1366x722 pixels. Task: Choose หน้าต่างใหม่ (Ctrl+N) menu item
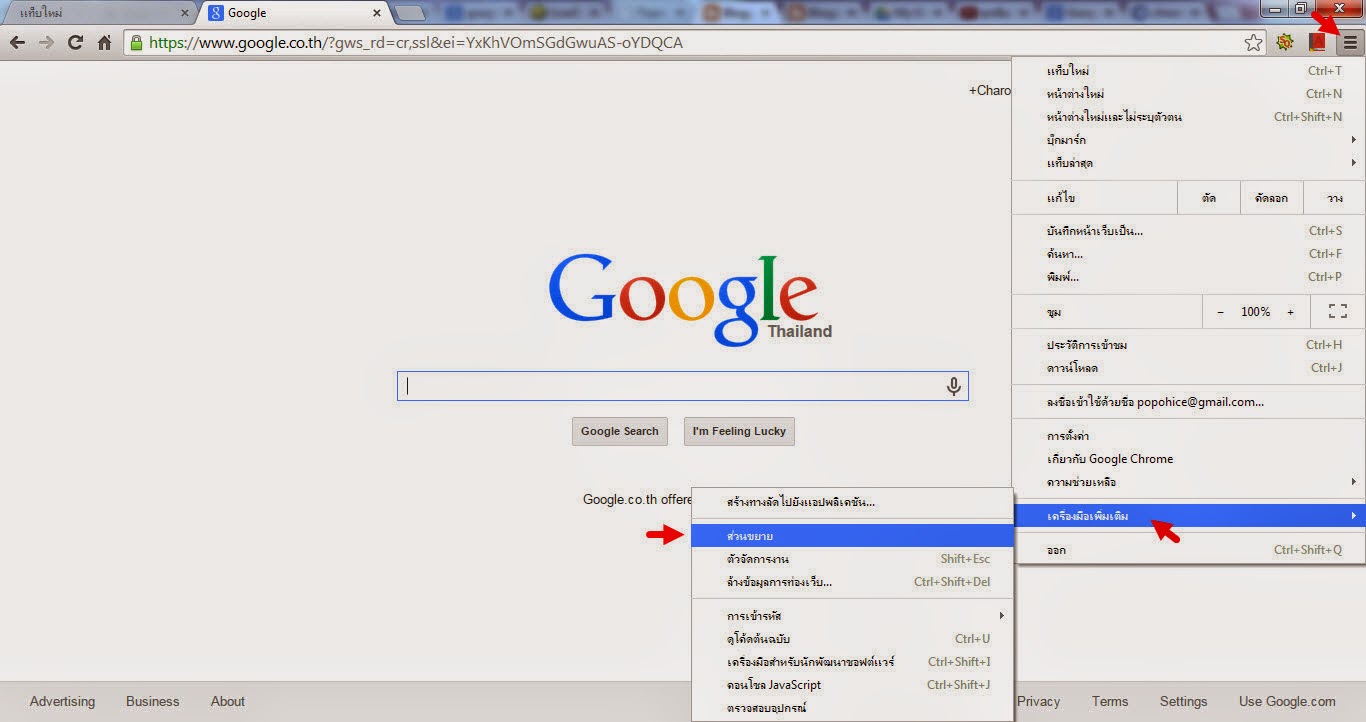[x=1188, y=94]
